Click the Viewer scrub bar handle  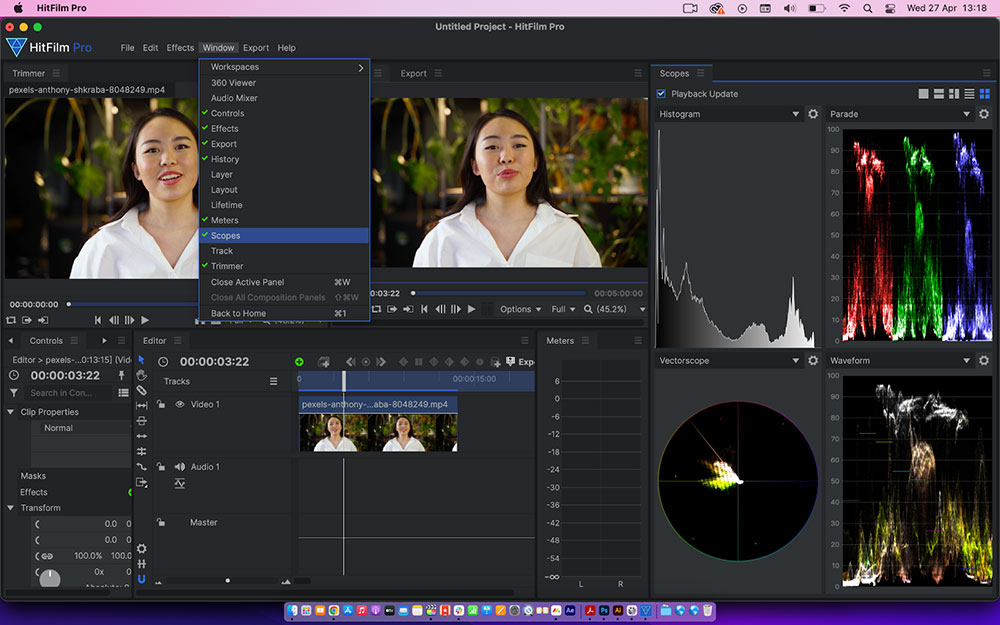(413, 293)
